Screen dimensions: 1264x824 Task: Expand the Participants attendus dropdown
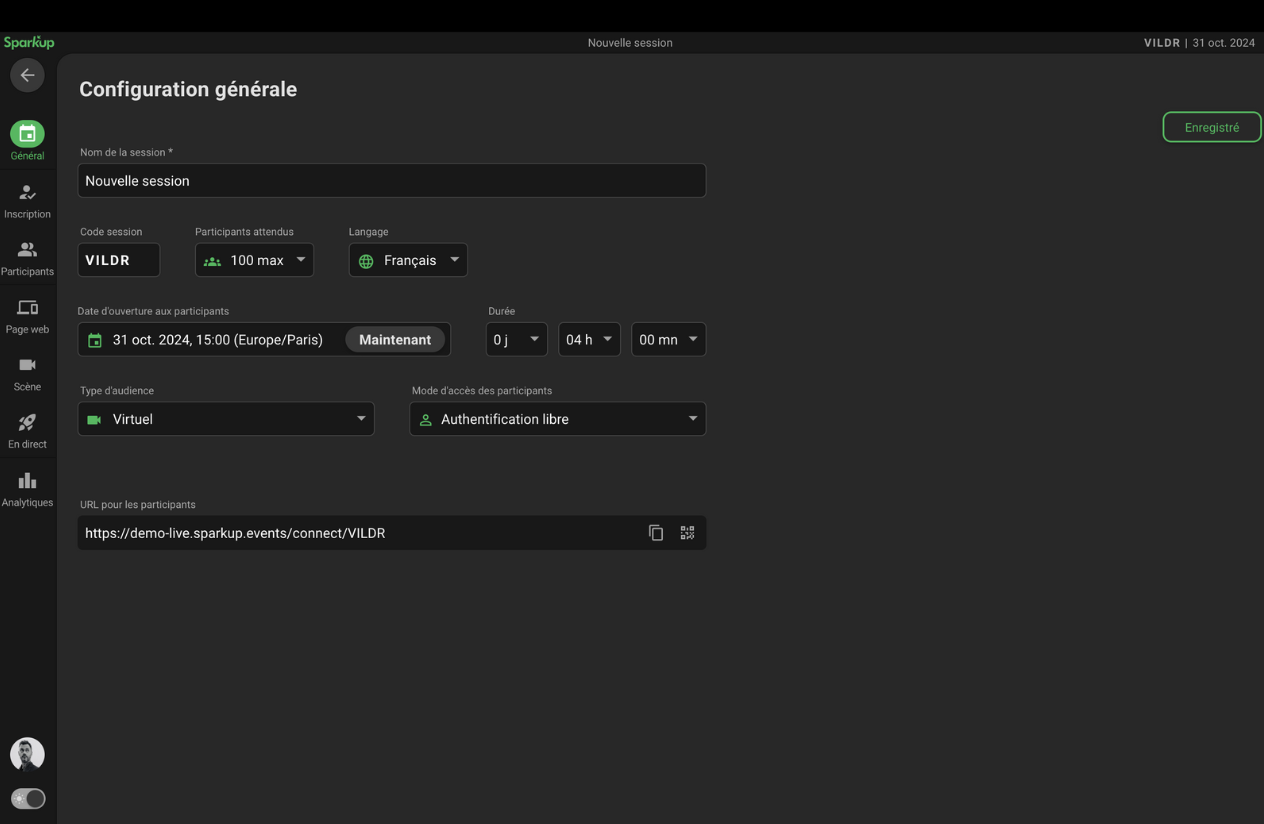tap(254, 260)
